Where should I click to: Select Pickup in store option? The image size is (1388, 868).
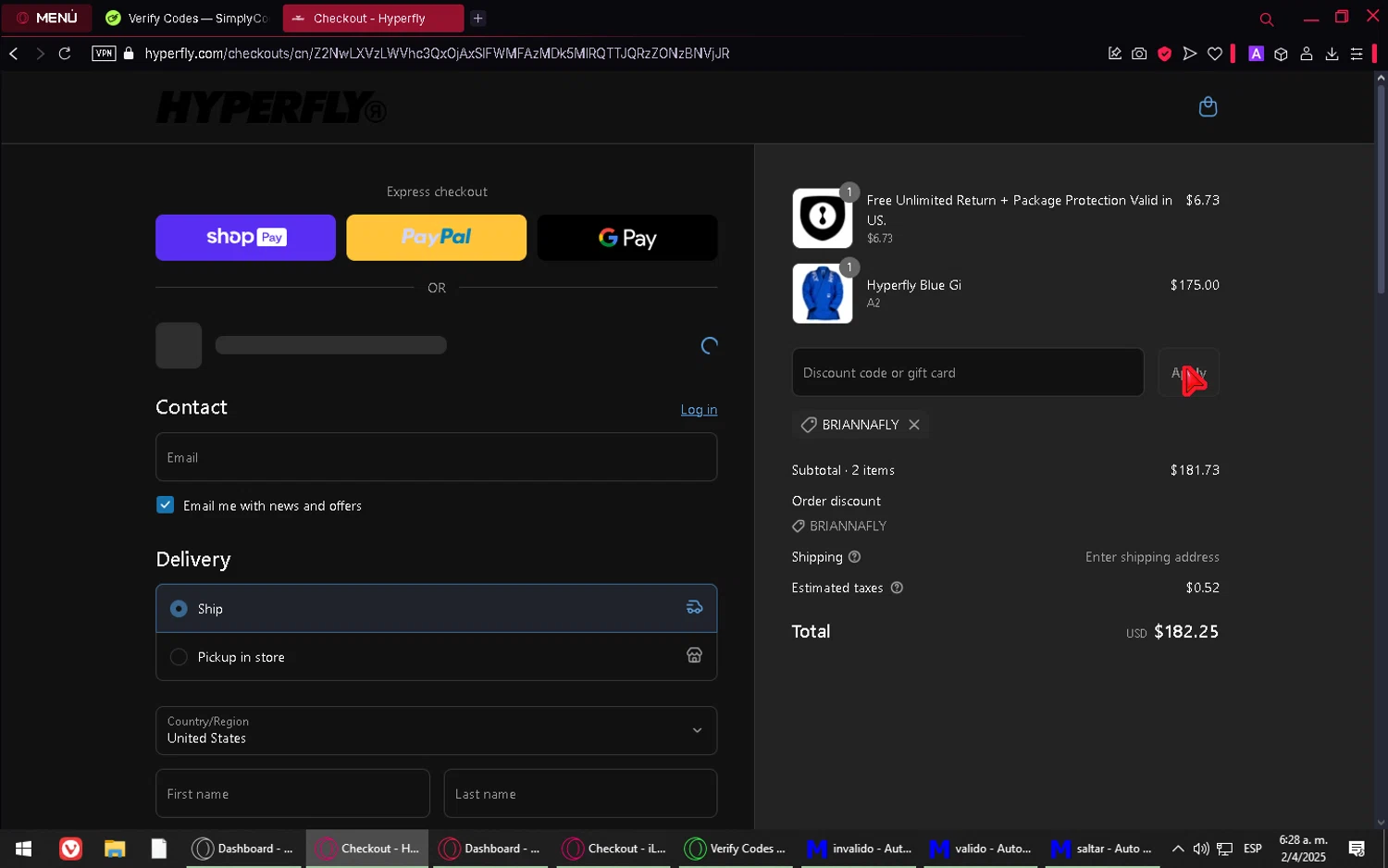click(x=436, y=657)
